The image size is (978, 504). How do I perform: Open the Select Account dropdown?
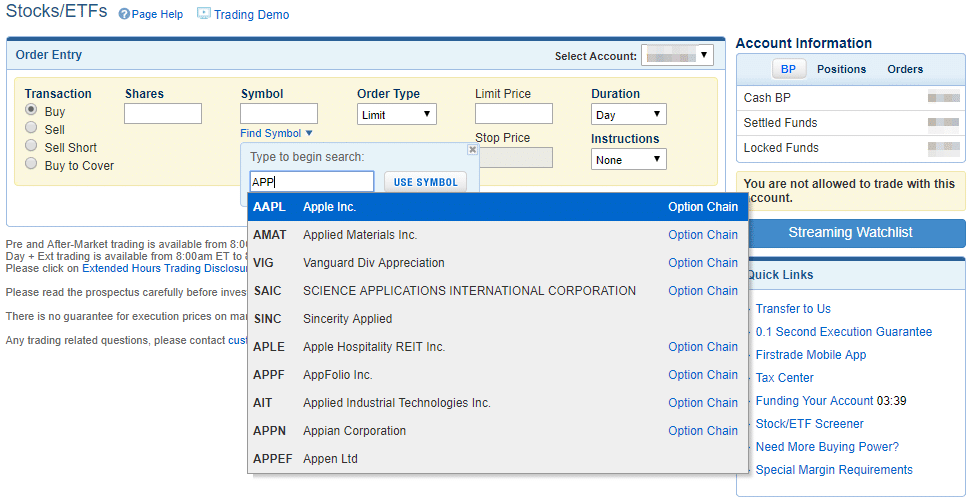point(677,56)
